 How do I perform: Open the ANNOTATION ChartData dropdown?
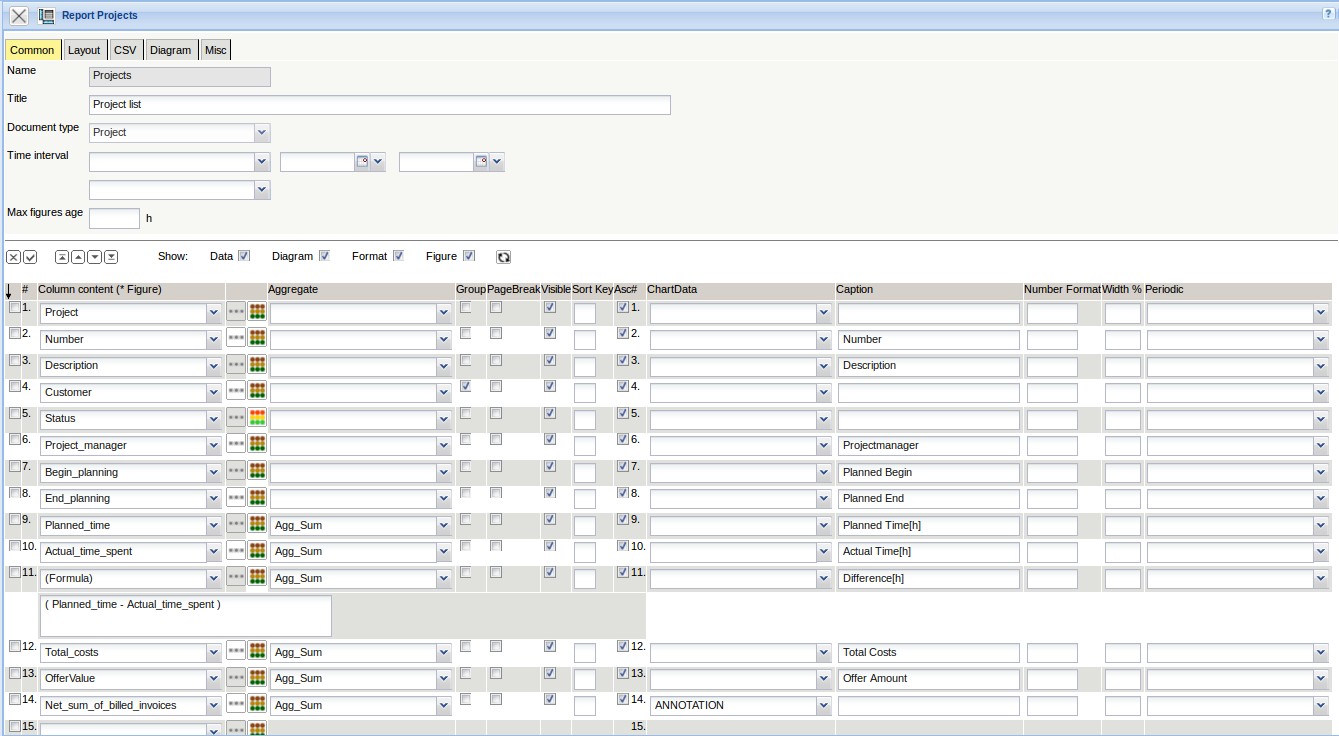click(x=823, y=706)
